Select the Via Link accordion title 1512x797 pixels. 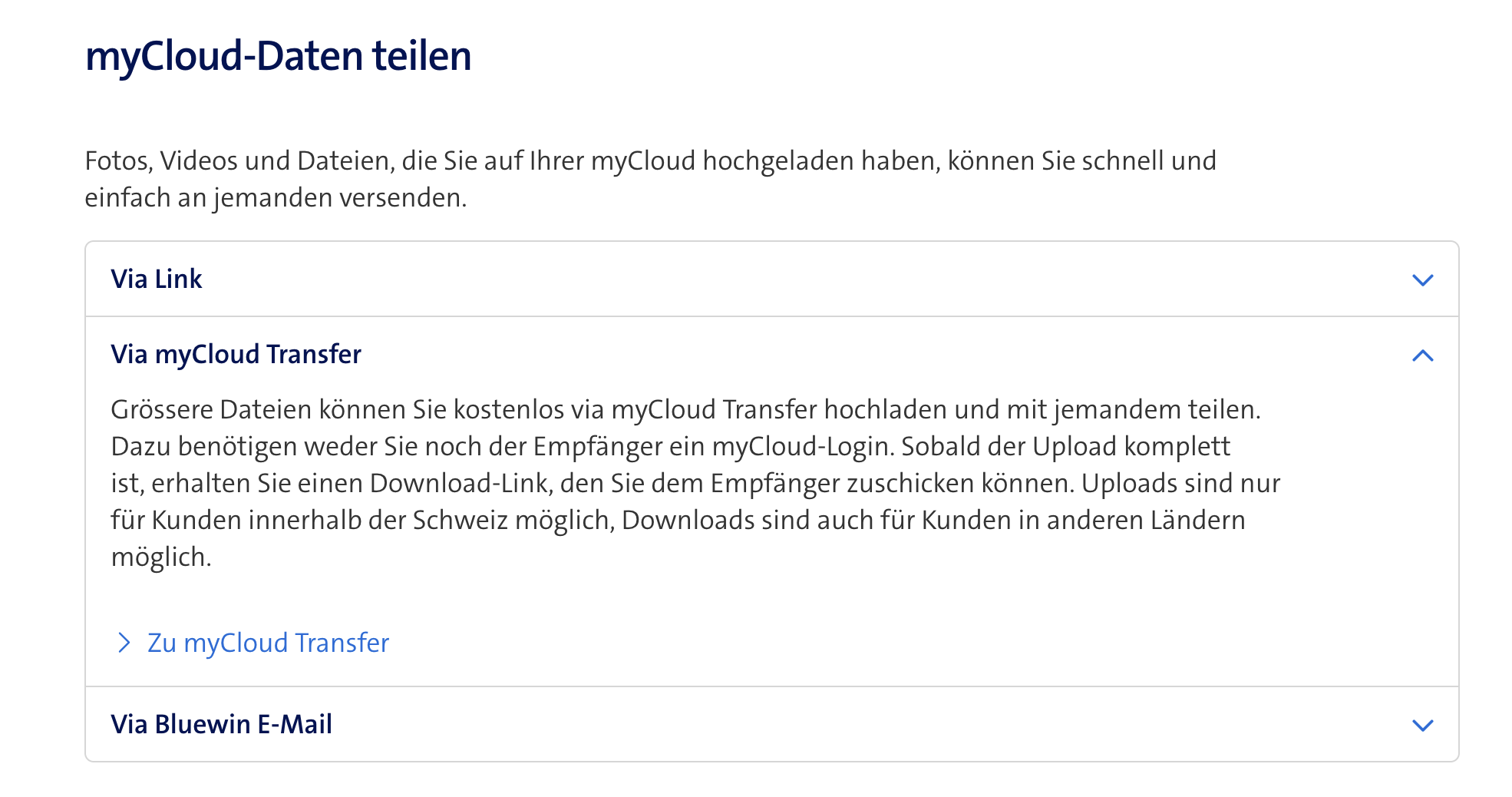click(x=157, y=279)
